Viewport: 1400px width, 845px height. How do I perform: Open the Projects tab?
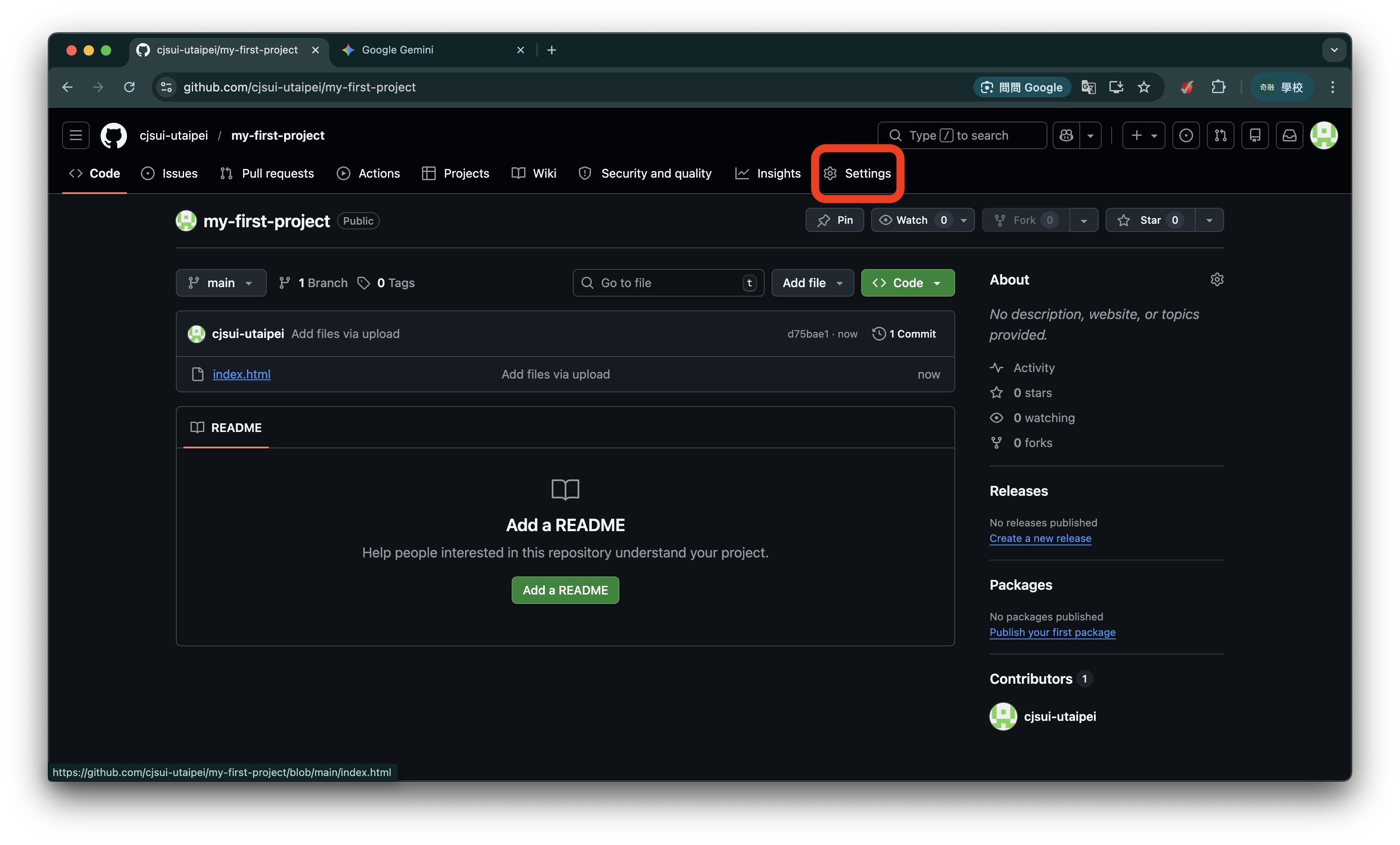click(x=456, y=173)
